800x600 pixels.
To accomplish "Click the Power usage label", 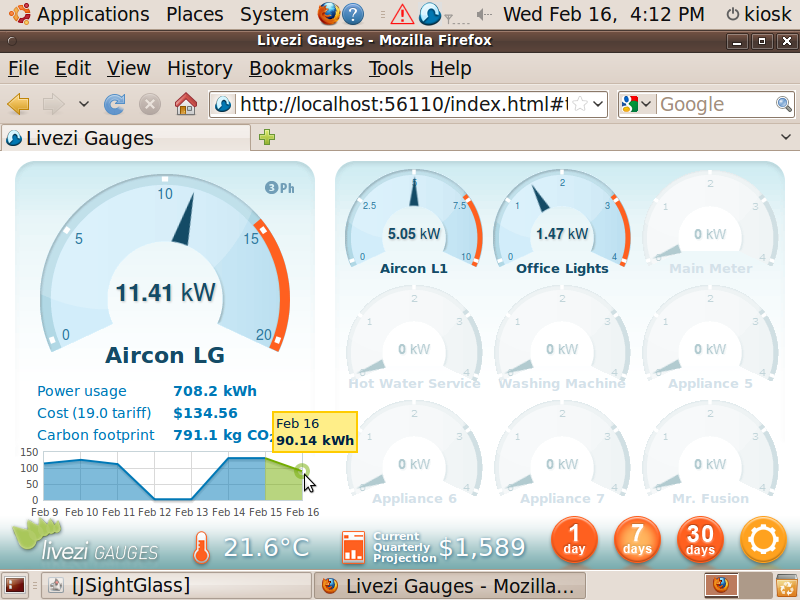I will (x=82, y=391).
